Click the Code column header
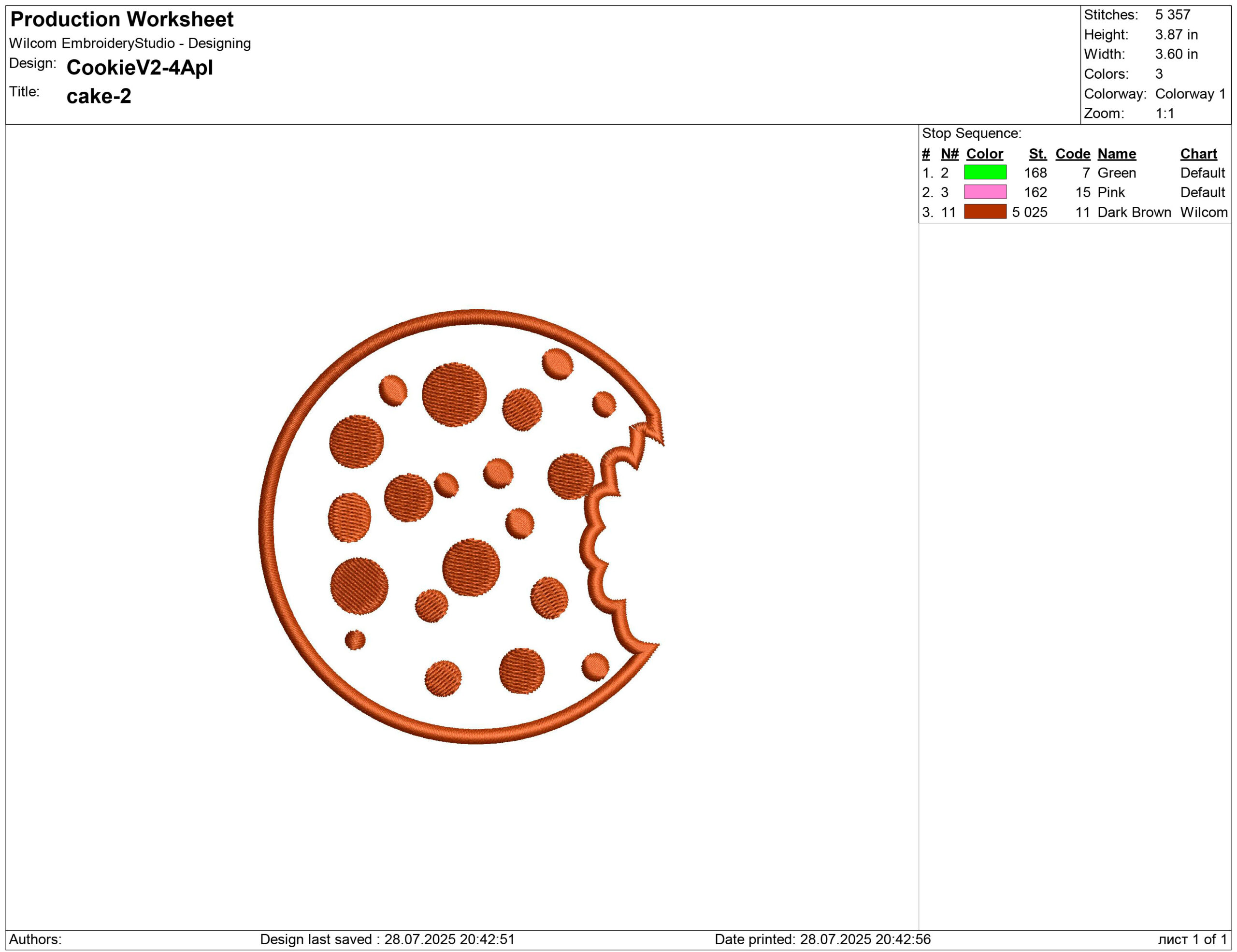This screenshot has width=1237, height=952. pos(1073,154)
